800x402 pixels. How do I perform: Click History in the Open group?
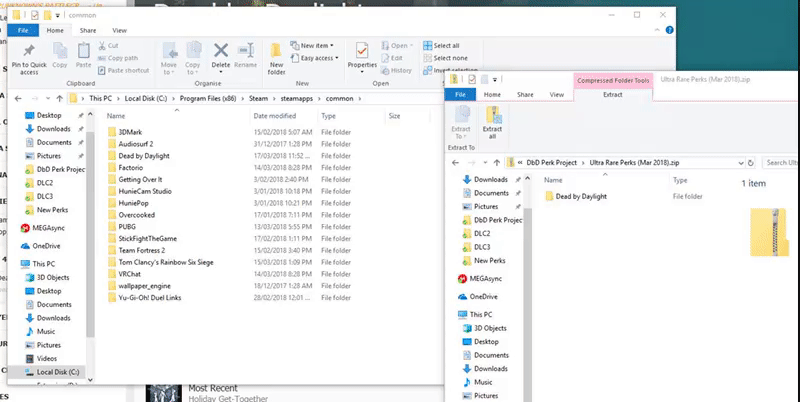[396, 70]
